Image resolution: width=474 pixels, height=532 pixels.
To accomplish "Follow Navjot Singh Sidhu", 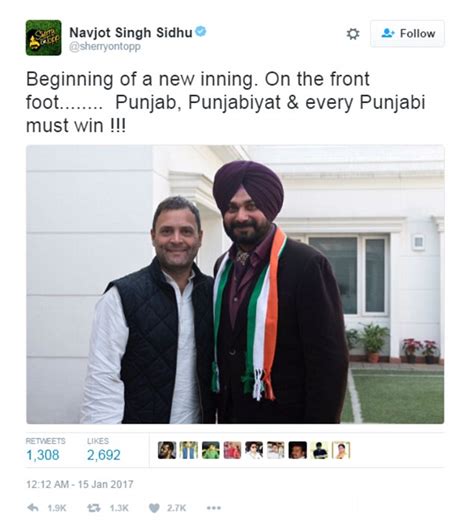I will point(407,34).
